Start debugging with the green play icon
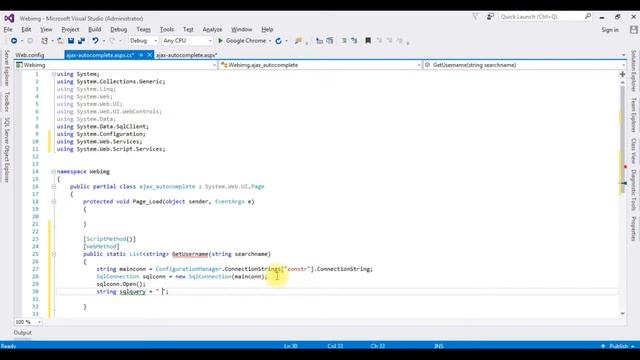The height and width of the screenshot is (360, 640). pyautogui.click(x=220, y=41)
